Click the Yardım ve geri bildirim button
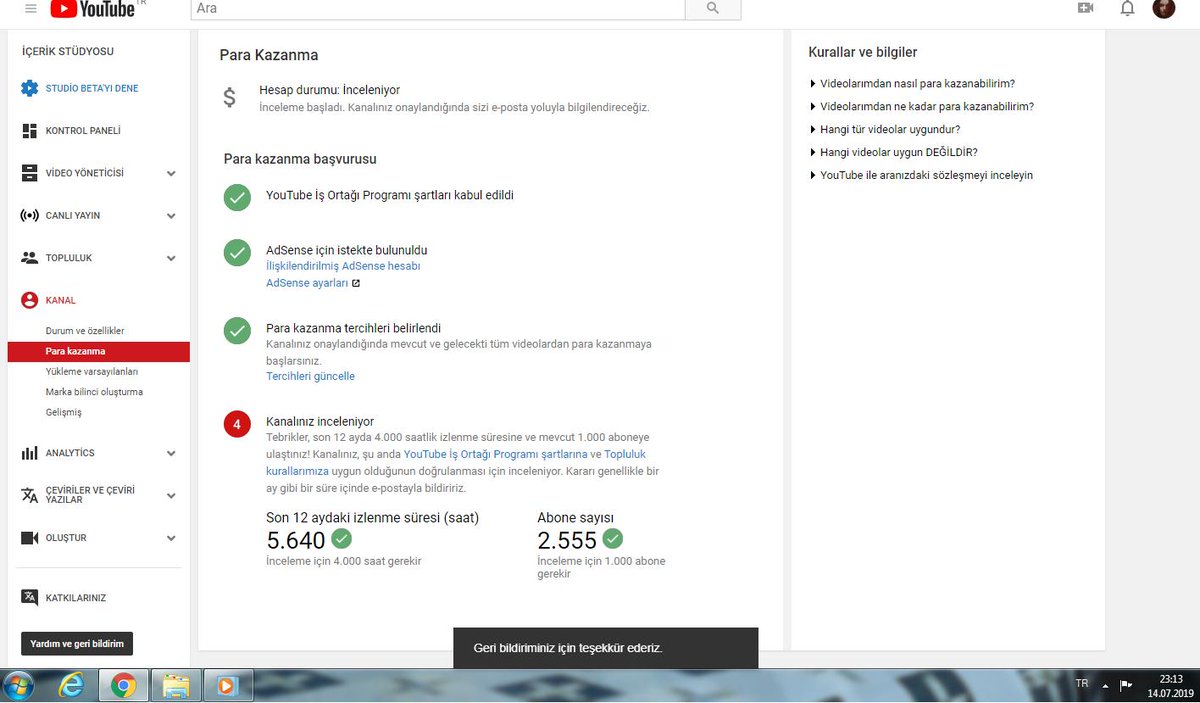This screenshot has width=1200, height=703. click(x=77, y=644)
